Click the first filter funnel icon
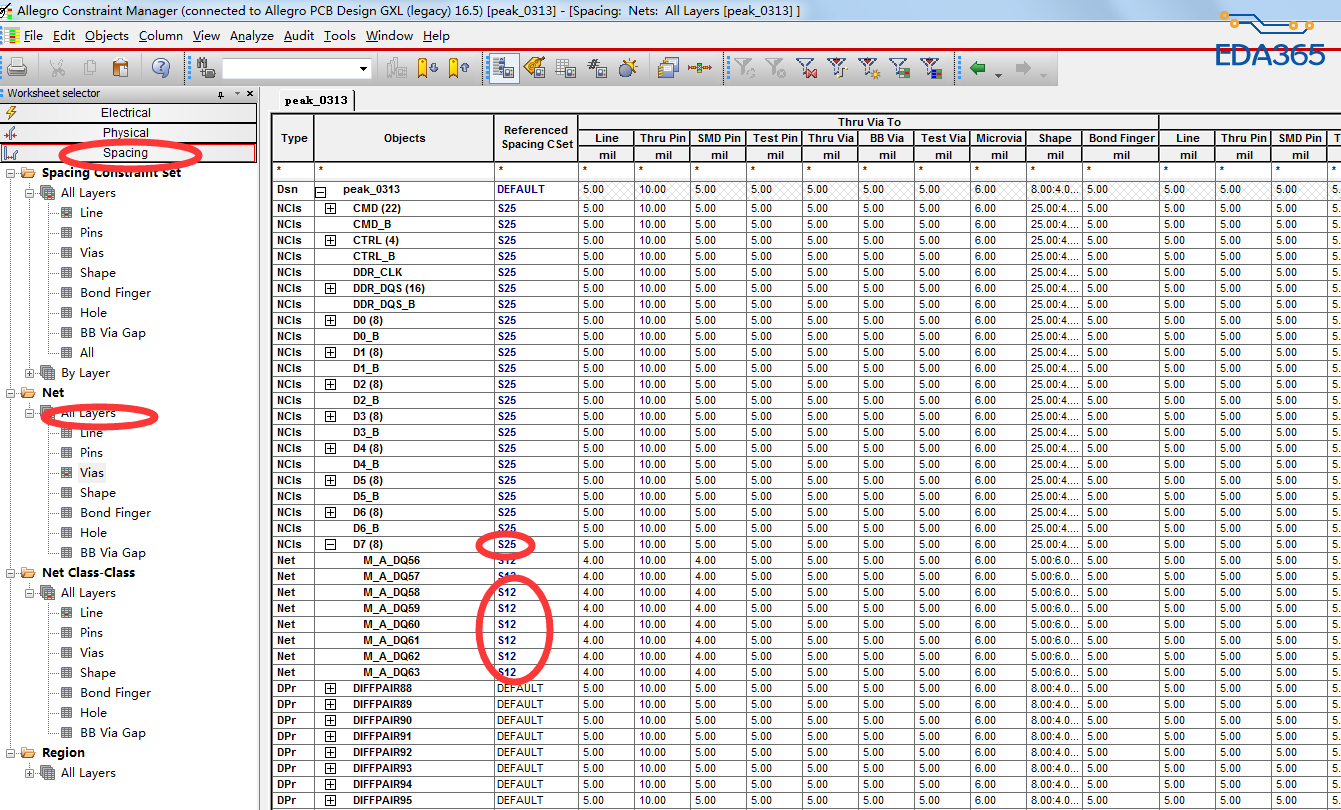The height and width of the screenshot is (810, 1341). 744,68
